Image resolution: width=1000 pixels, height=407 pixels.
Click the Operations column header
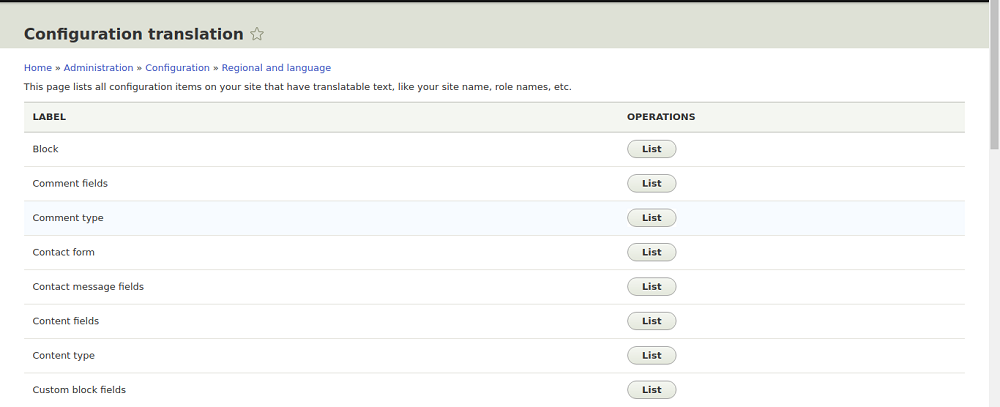[661, 117]
